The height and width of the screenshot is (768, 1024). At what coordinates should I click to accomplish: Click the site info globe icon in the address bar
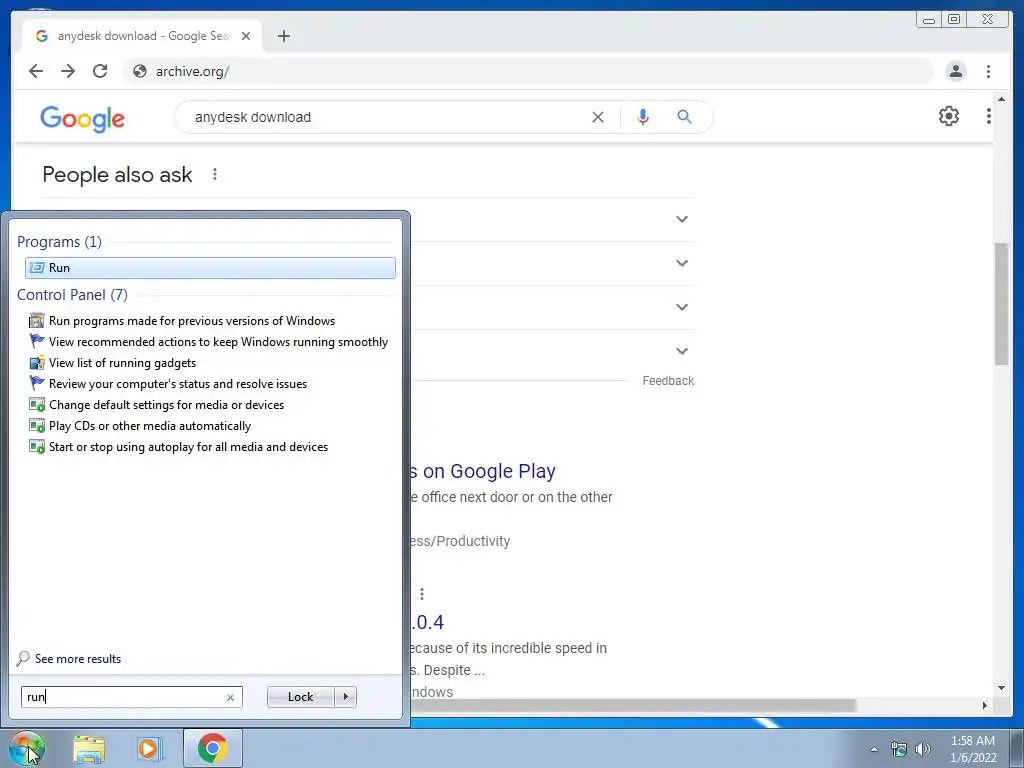140,71
